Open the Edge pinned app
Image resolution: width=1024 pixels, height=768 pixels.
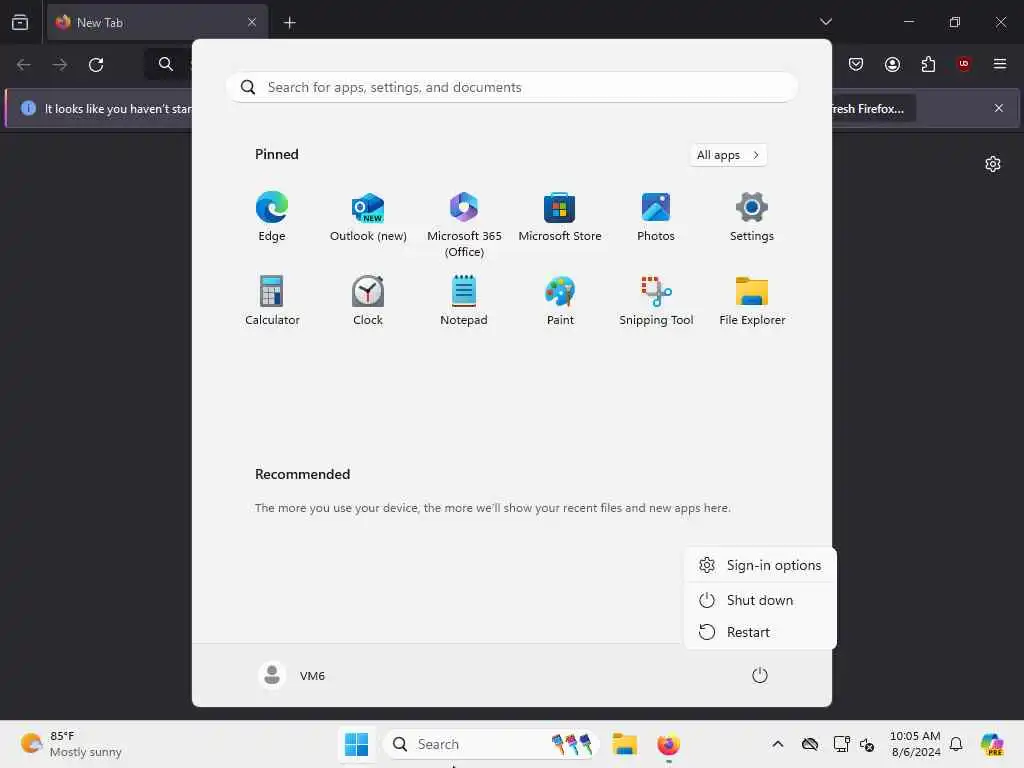272,217
